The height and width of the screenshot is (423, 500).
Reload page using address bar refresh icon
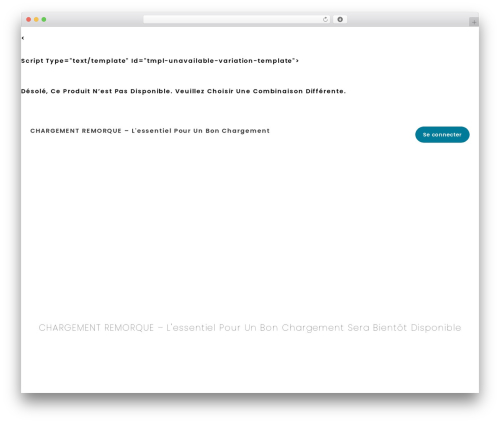point(325,20)
